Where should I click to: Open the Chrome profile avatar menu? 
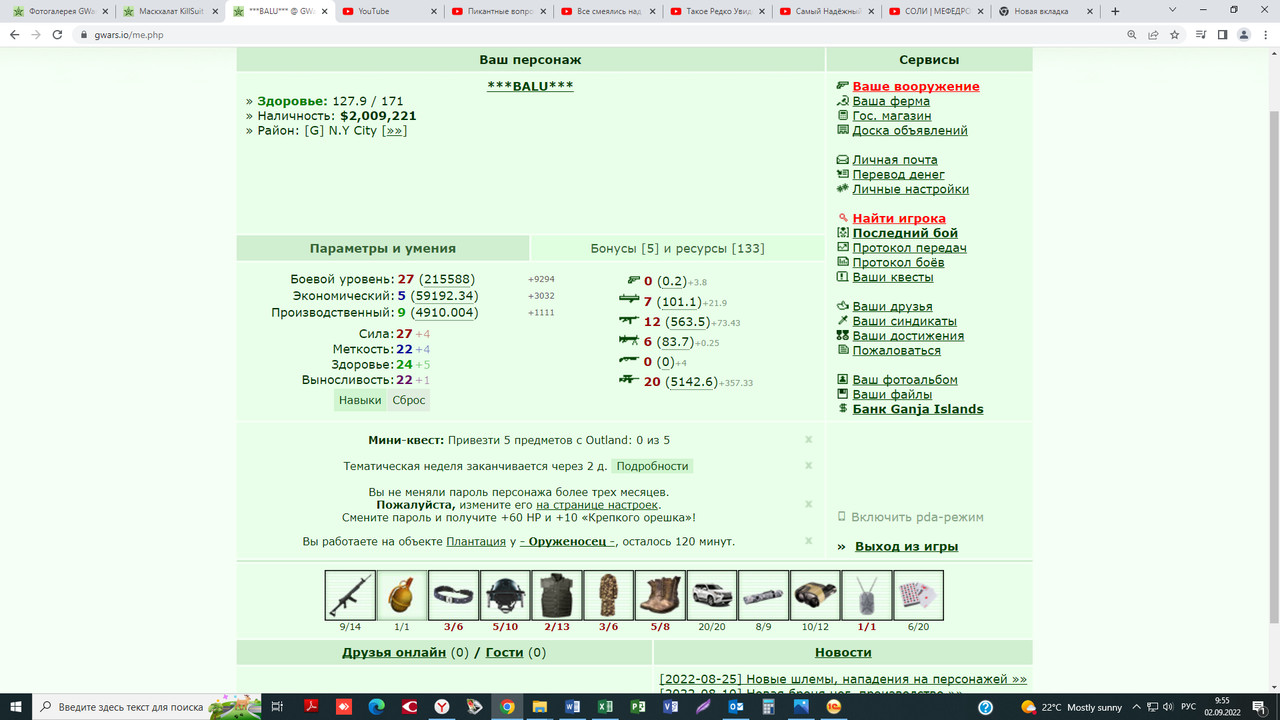[1244, 34]
